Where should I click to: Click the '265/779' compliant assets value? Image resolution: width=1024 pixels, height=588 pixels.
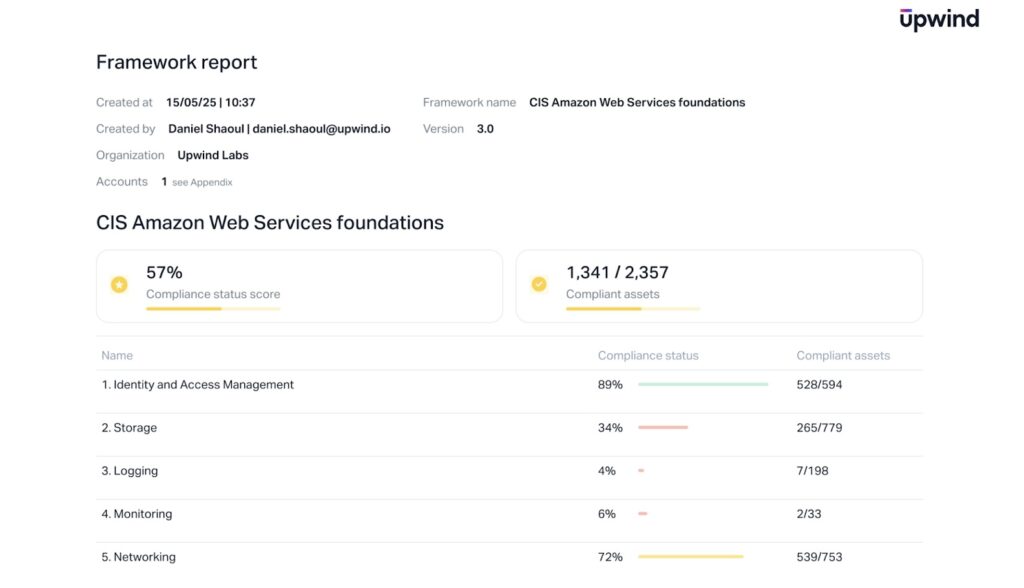819,428
